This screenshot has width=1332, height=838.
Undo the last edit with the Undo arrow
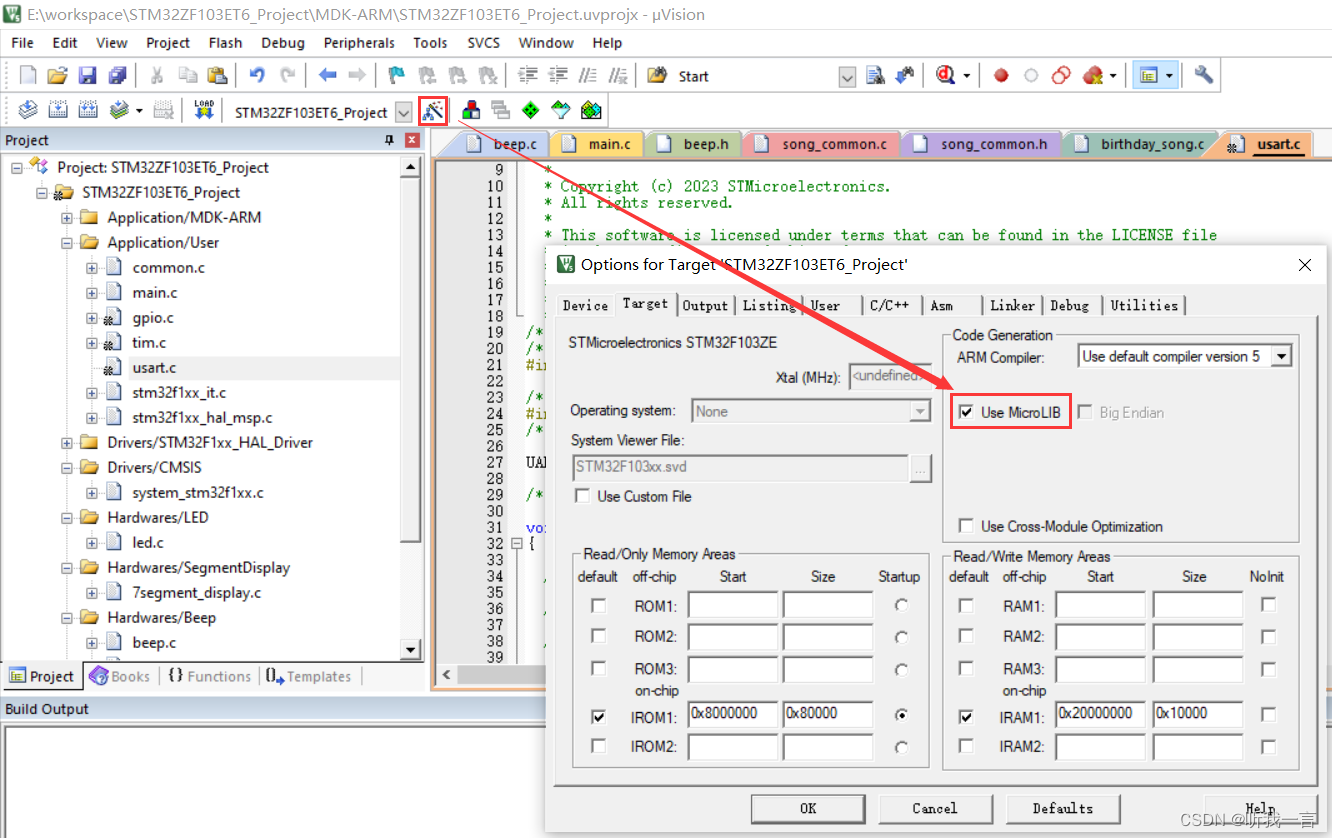pyautogui.click(x=257, y=76)
